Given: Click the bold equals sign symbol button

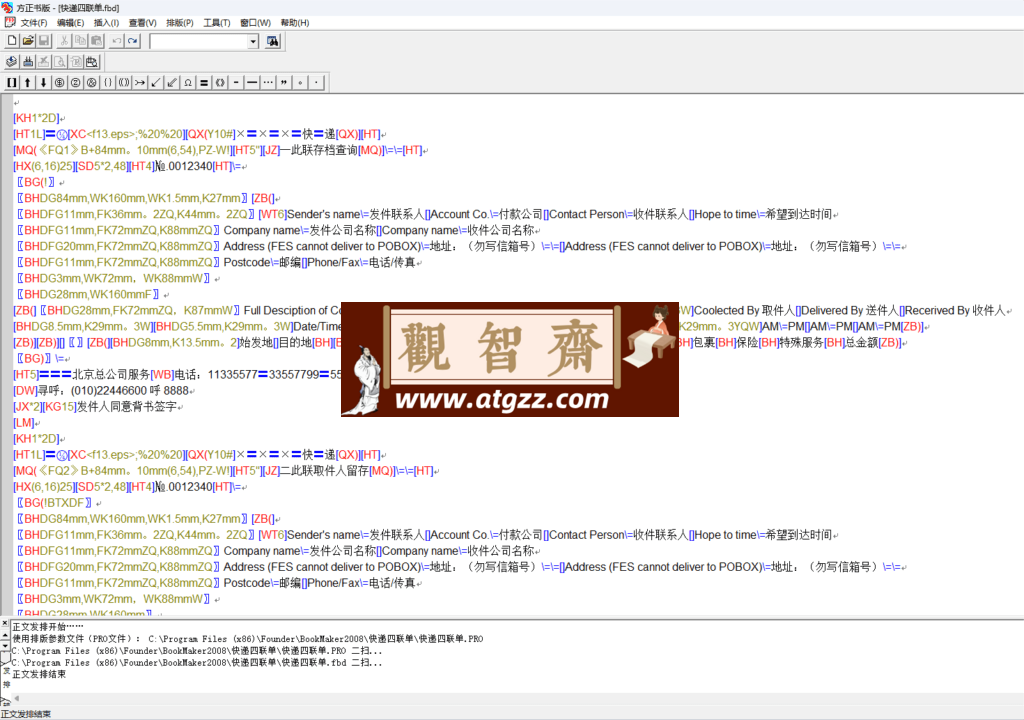Looking at the screenshot, I should tap(204, 82).
